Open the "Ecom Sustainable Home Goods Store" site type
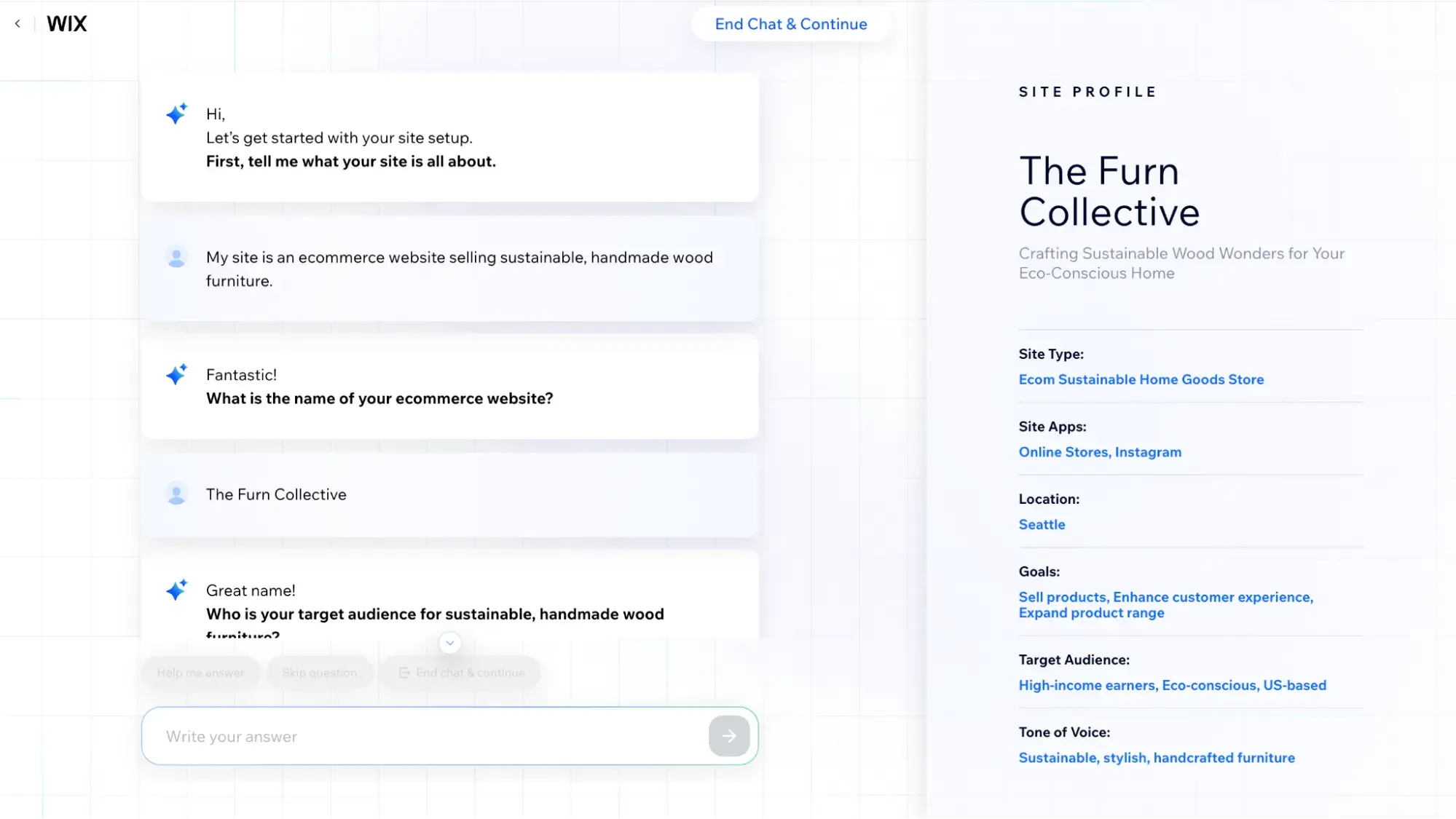The height and width of the screenshot is (819, 1456). tap(1141, 379)
